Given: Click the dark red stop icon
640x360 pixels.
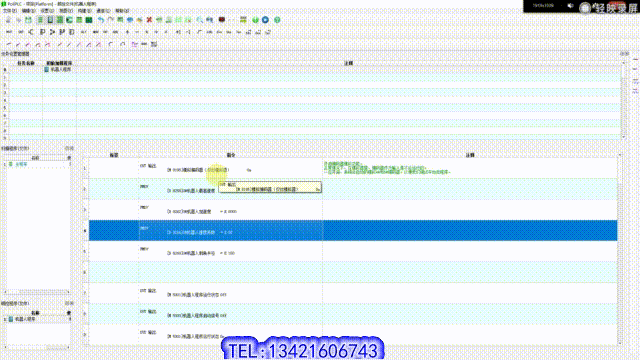Looking at the screenshot, I should pos(222,20).
